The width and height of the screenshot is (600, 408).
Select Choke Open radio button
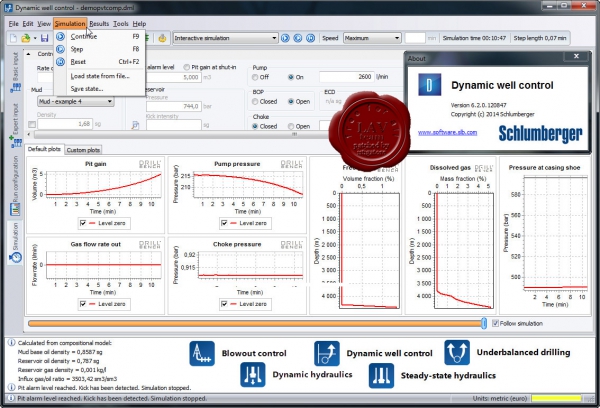pyautogui.click(x=291, y=126)
